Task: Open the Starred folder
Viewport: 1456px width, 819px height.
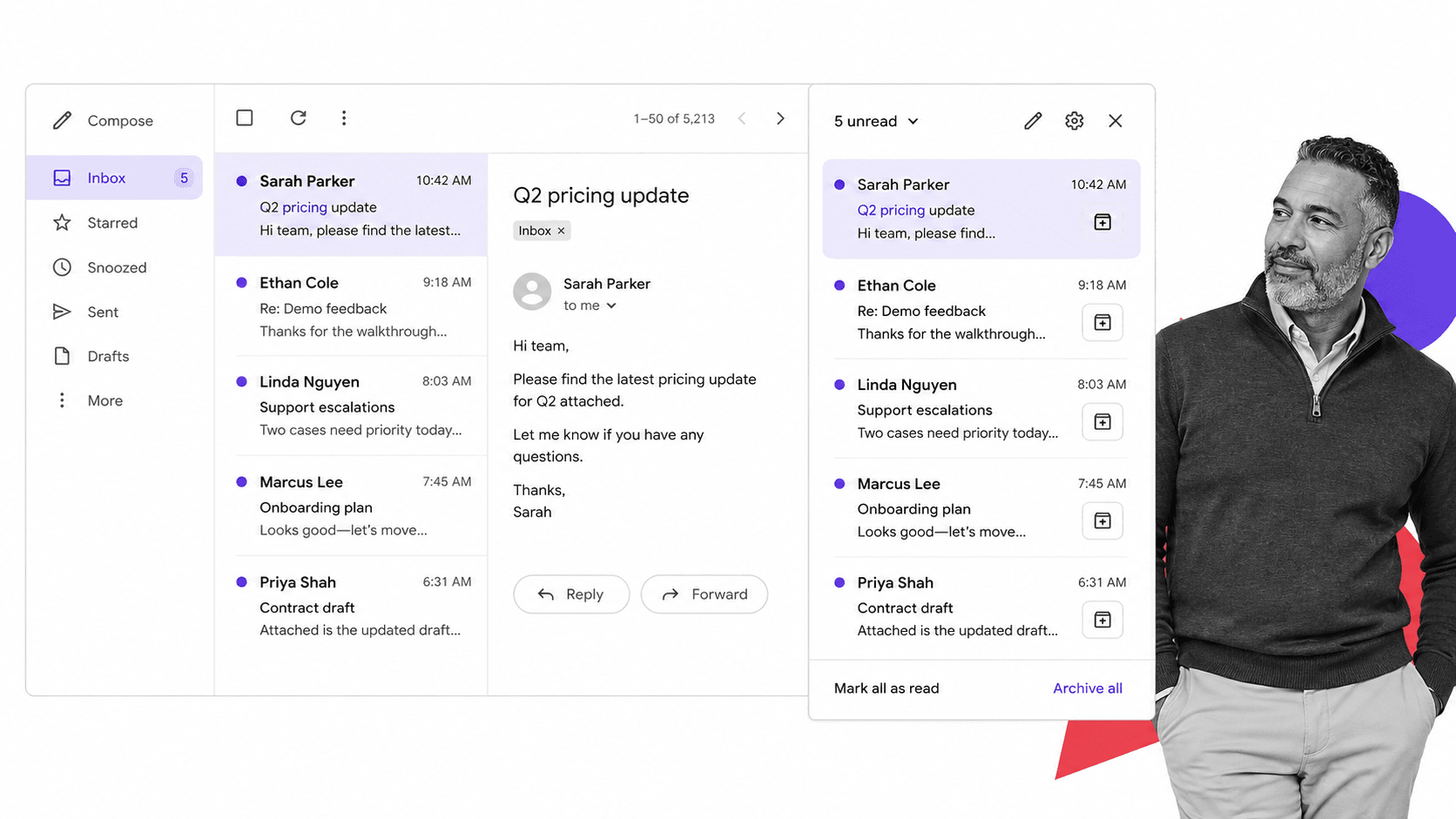Action: tap(114, 223)
